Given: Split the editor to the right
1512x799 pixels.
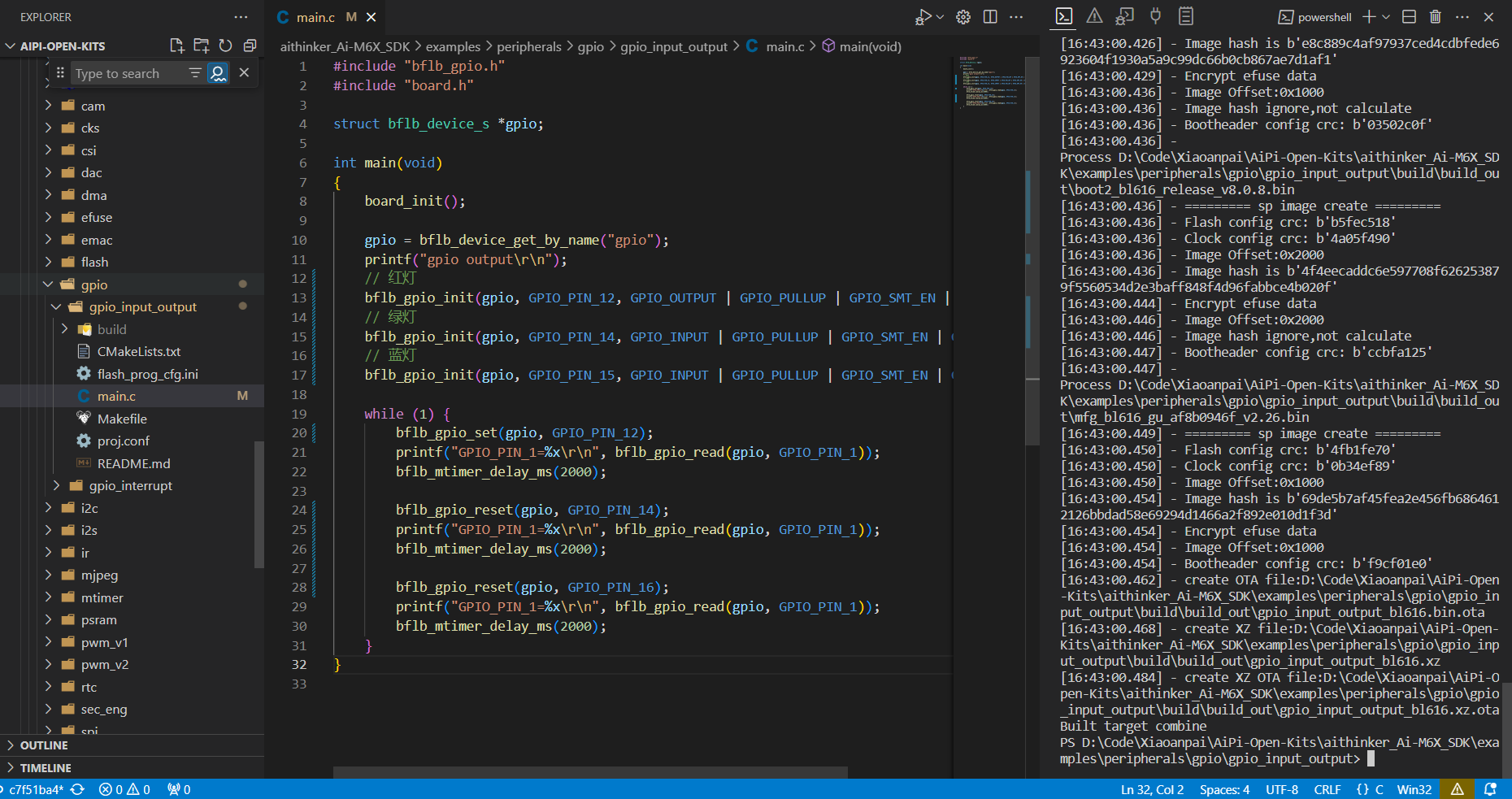Looking at the screenshot, I should (x=990, y=17).
